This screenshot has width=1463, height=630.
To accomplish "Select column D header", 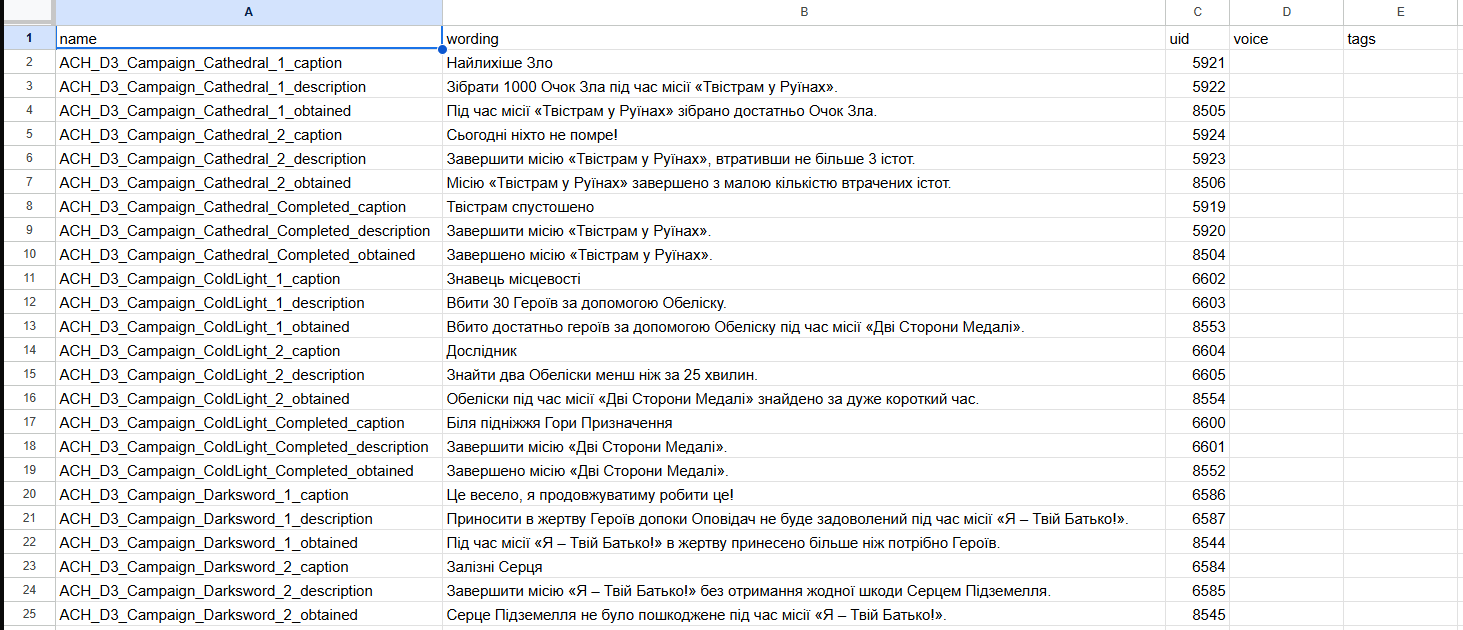I will coord(1286,12).
